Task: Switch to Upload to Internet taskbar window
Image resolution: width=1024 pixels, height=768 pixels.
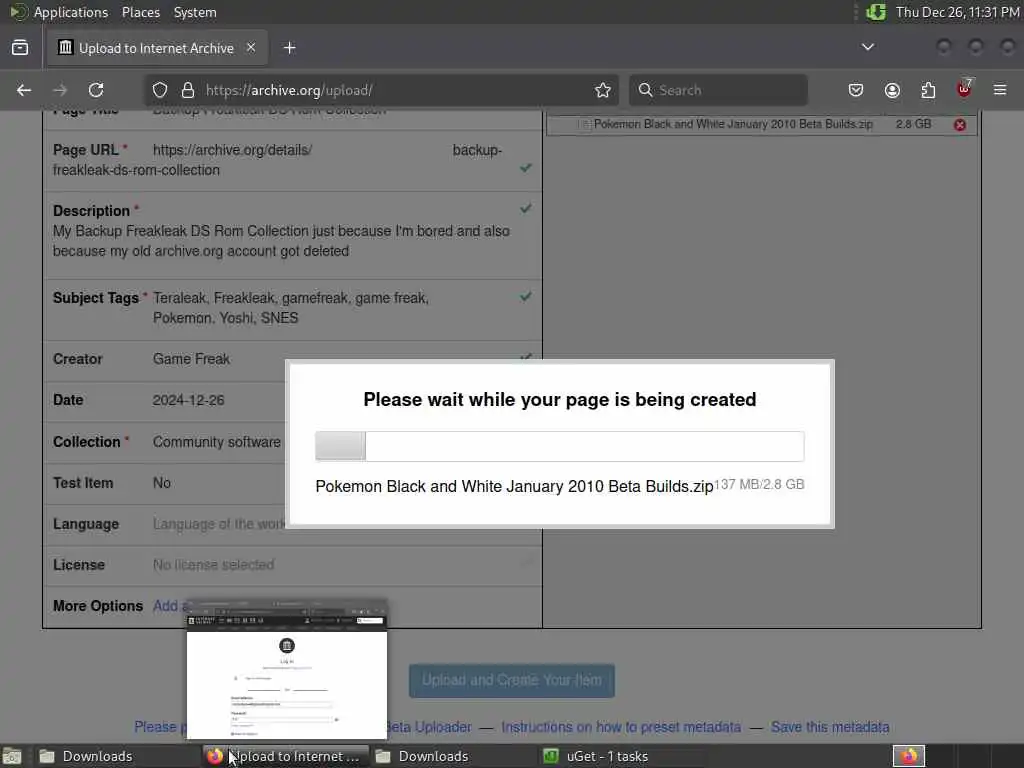Action: (286, 756)
